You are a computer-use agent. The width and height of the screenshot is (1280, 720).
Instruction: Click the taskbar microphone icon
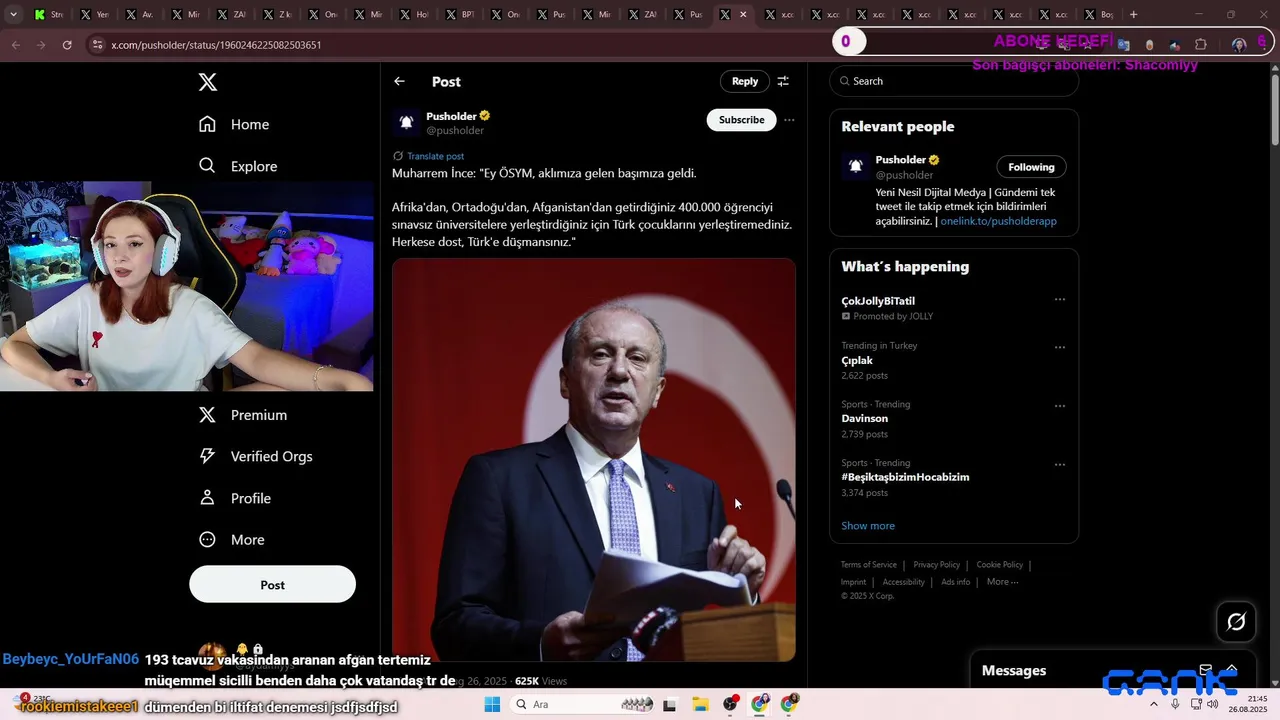coord(1175,704)
